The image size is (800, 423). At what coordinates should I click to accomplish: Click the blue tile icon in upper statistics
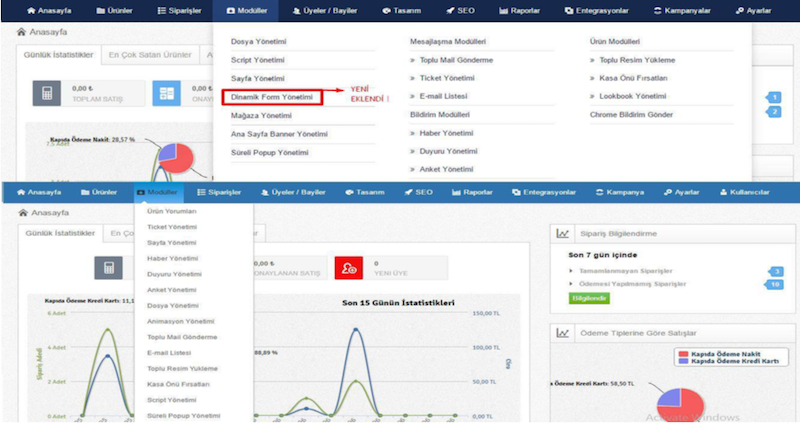[x=166, y=93]
